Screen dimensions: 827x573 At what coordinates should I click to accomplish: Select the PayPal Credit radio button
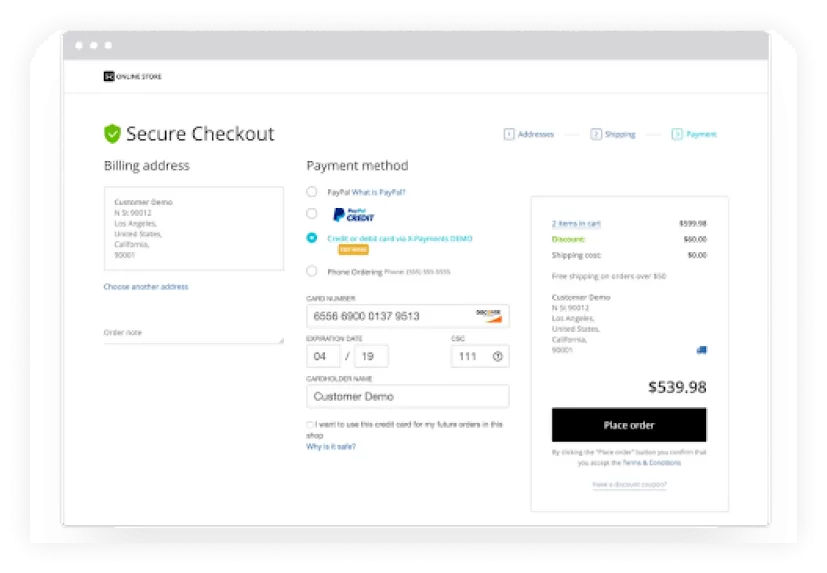click(x=312, y=214)
